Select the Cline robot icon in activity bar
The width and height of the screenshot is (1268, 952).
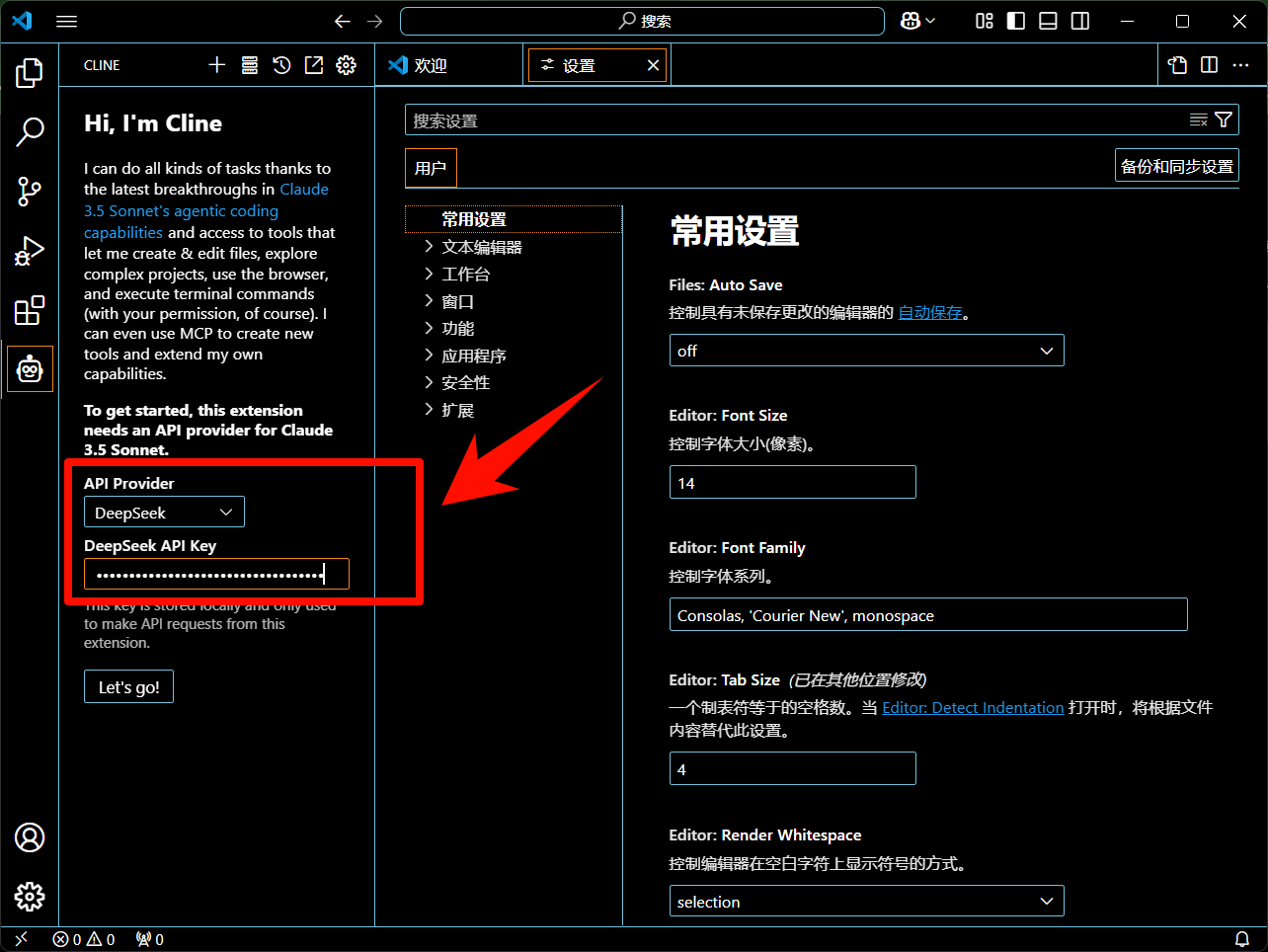click(x=30, y=369)
